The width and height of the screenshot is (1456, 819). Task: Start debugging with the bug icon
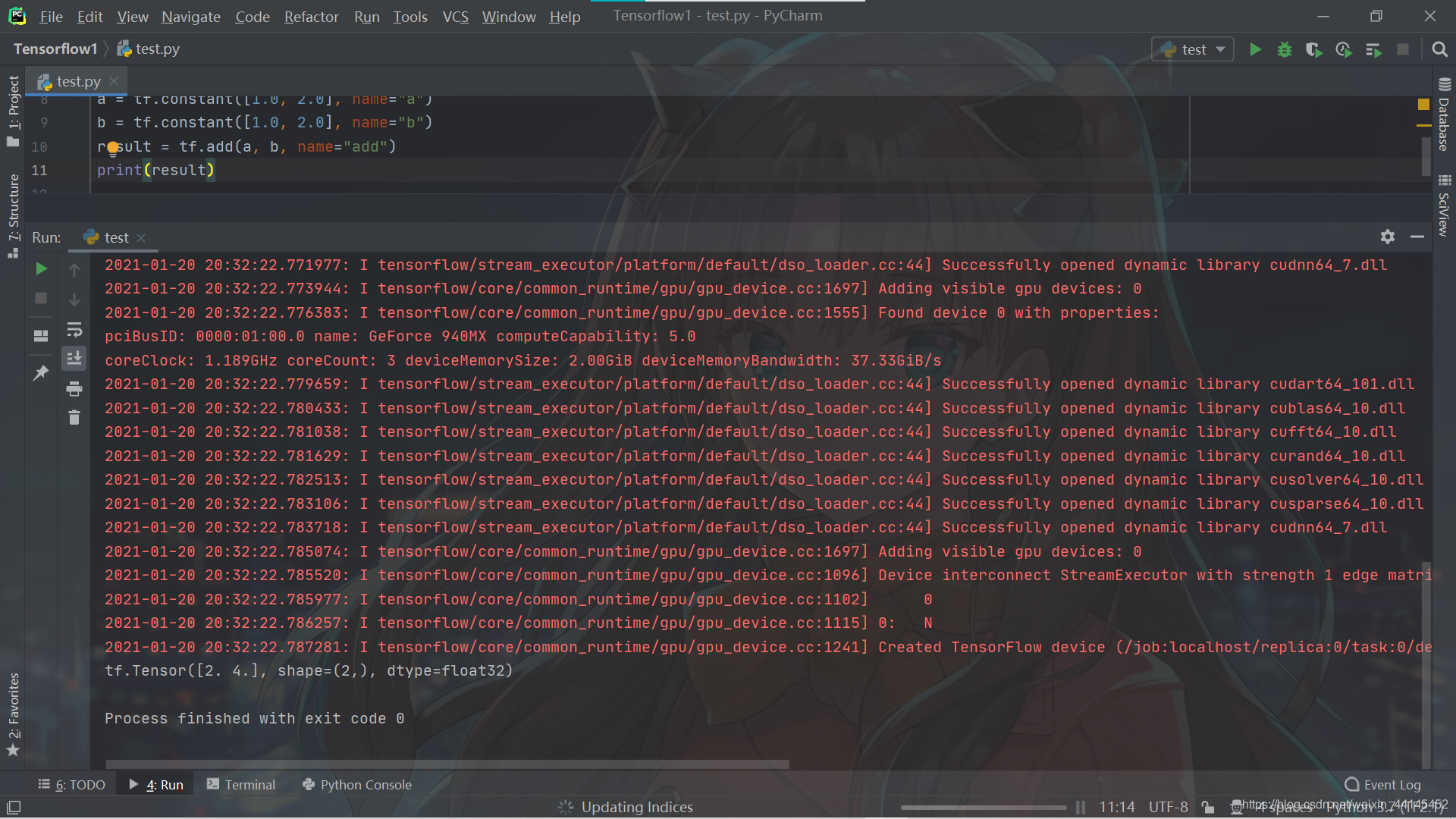pyautogui.click(x=1285, y=49)
